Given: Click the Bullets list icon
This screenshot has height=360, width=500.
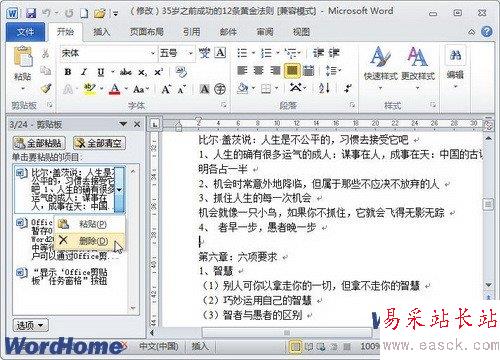Looking at the screenshot, I should [242, 53].
